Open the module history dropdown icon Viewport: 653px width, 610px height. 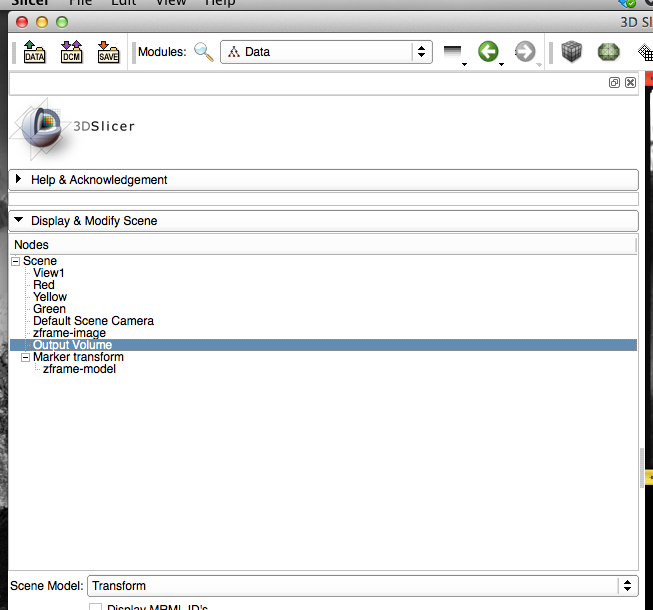454,53
